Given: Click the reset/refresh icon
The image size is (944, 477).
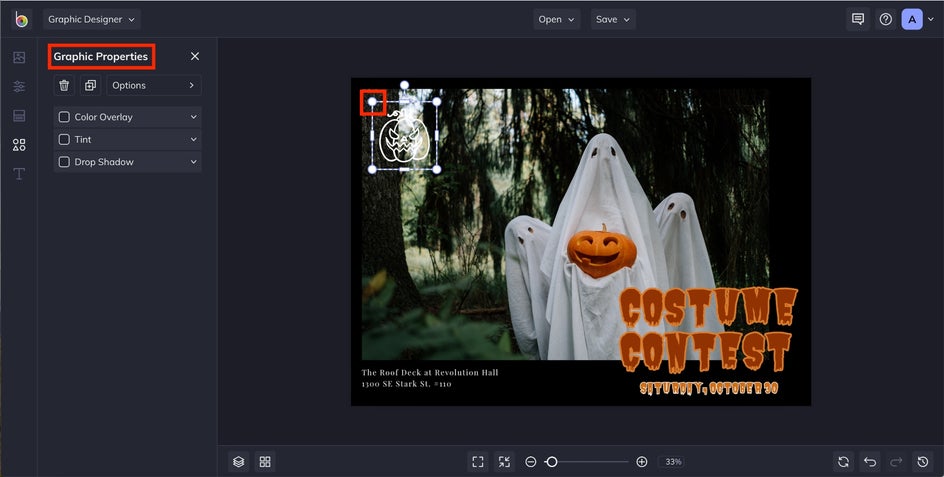Looking at the screenshot, I should point(843,462).
